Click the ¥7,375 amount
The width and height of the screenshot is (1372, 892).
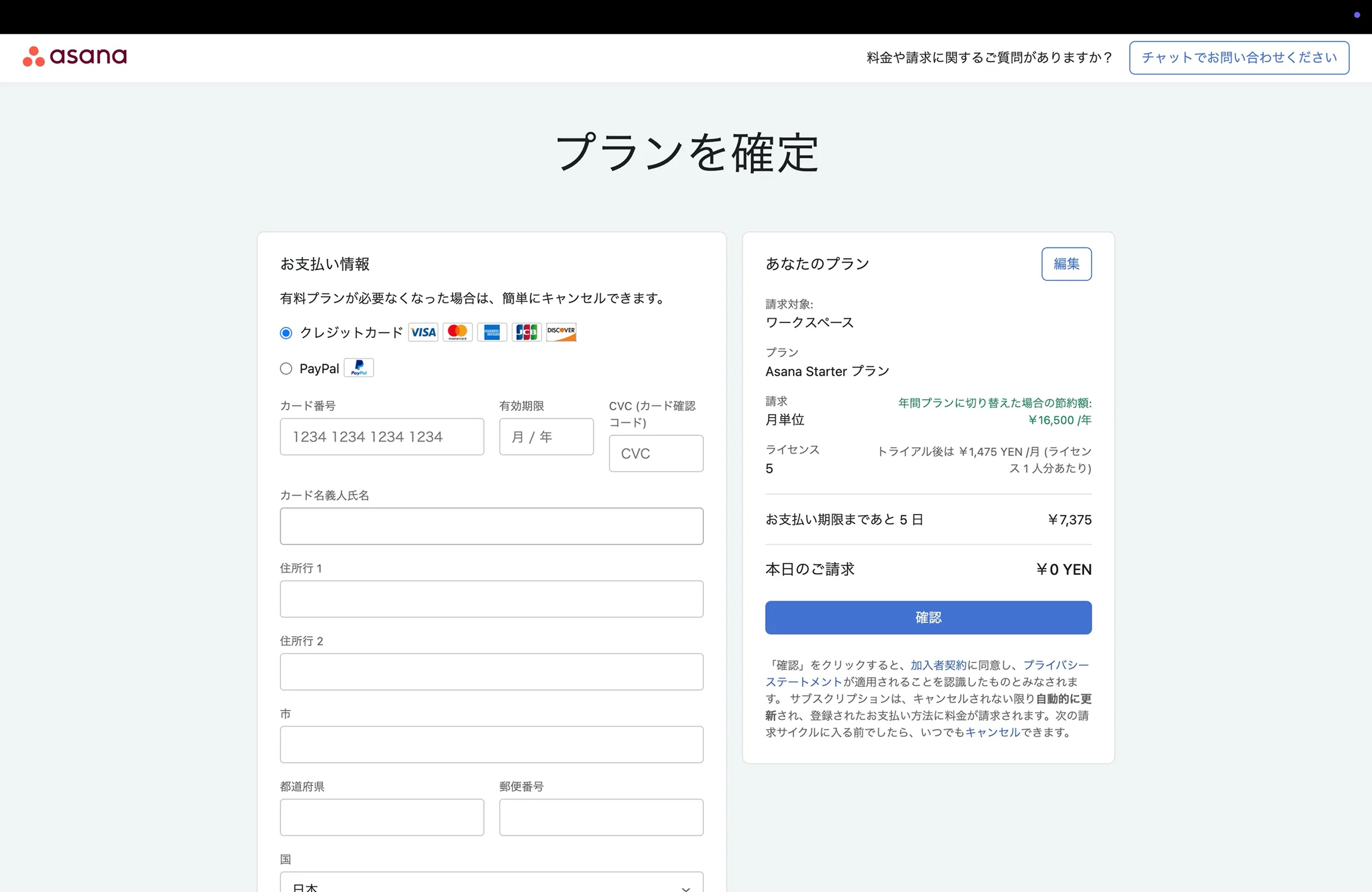pos(1070,520)
